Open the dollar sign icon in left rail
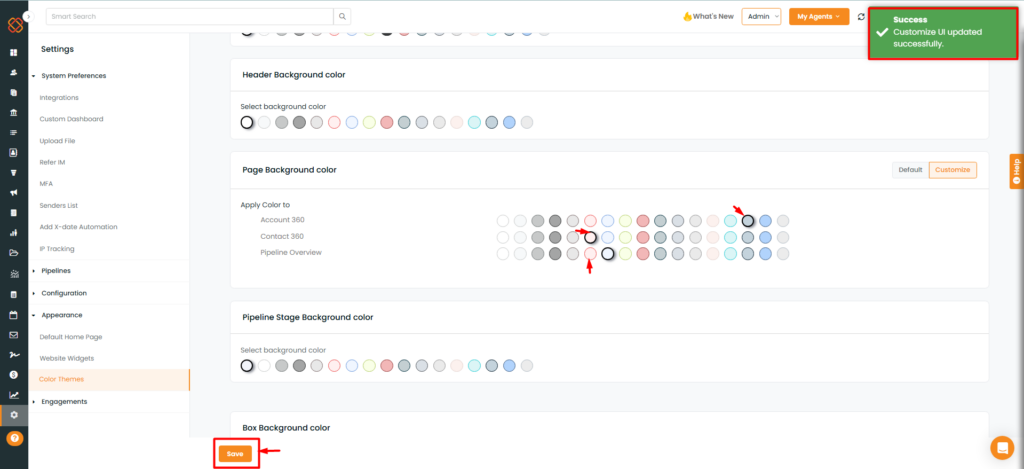The height and width of the screenshot is (469, 1024). (14, 375)
